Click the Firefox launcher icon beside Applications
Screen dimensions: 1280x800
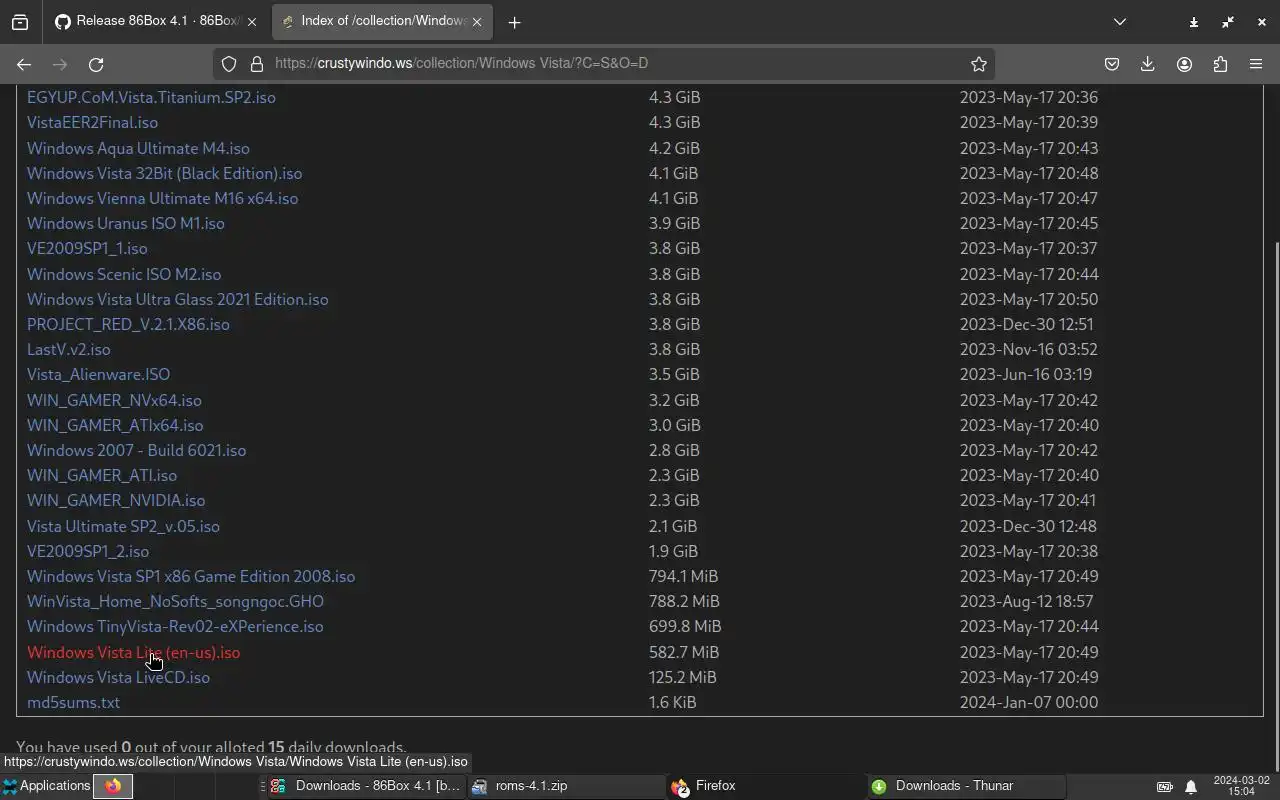click(x=113, y=786)
